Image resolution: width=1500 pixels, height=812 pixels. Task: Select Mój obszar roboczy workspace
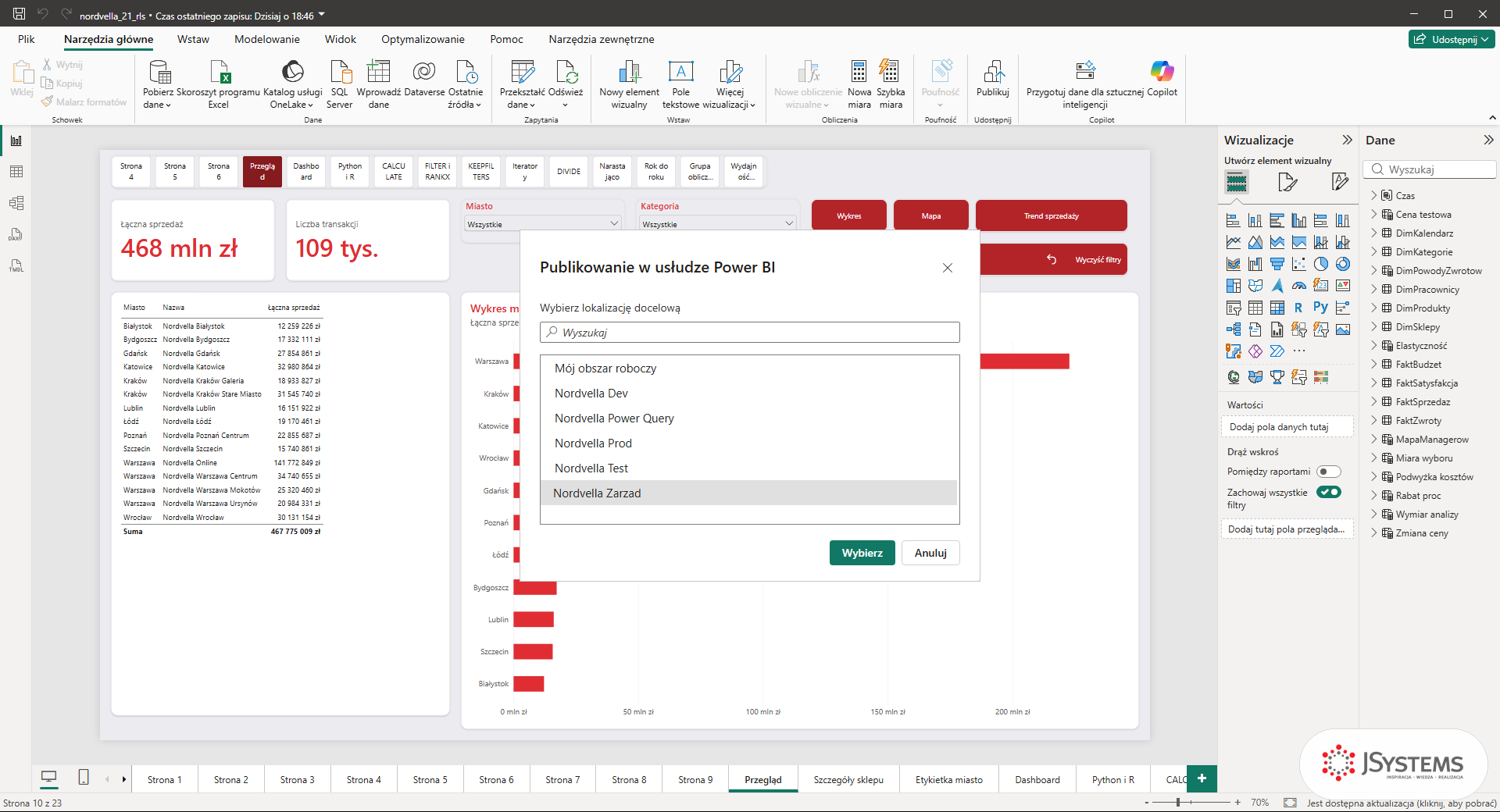coord(749,369)
